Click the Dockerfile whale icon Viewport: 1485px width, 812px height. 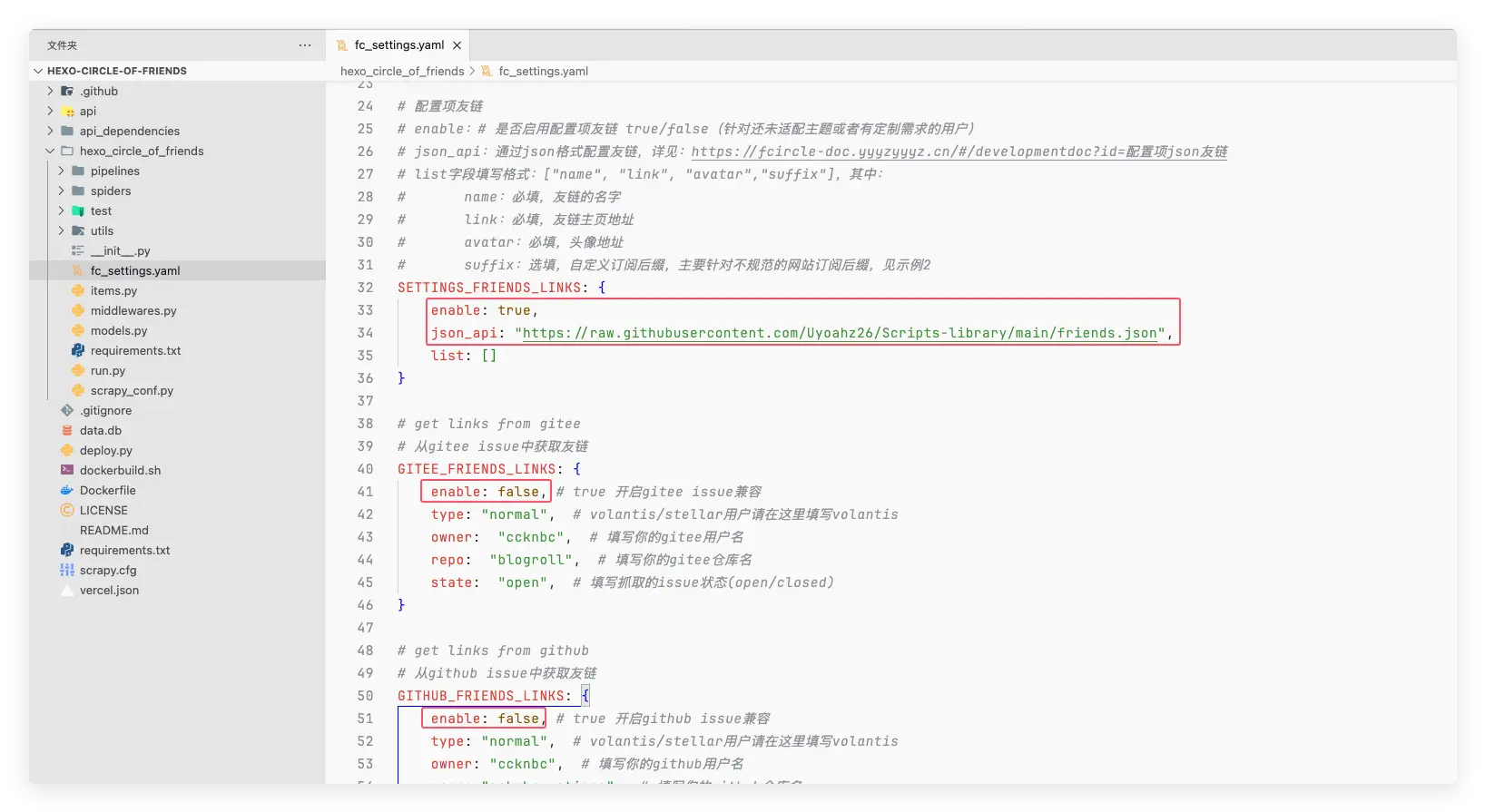pos(67,490)
